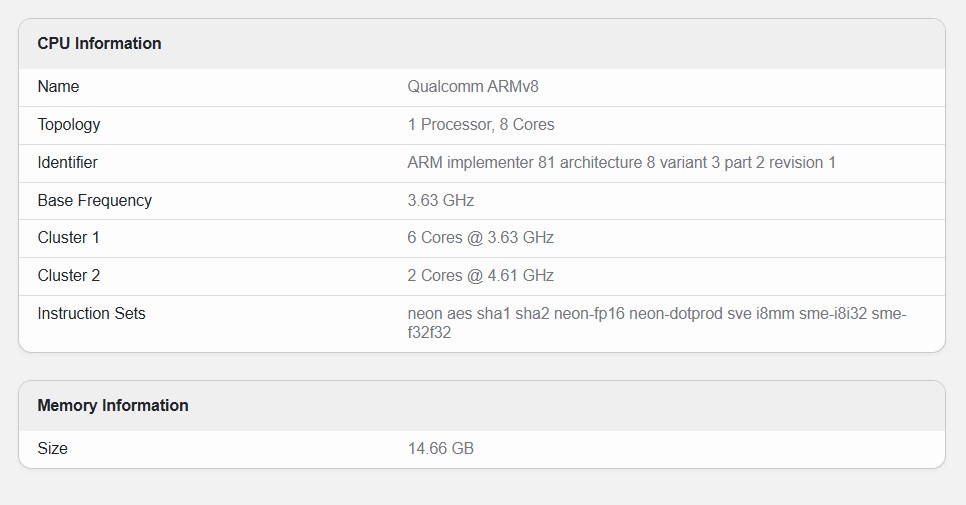Click the Base Frequency 3.63 GHz value
This screenshot has width=966, height=505.
pos(441,200)
